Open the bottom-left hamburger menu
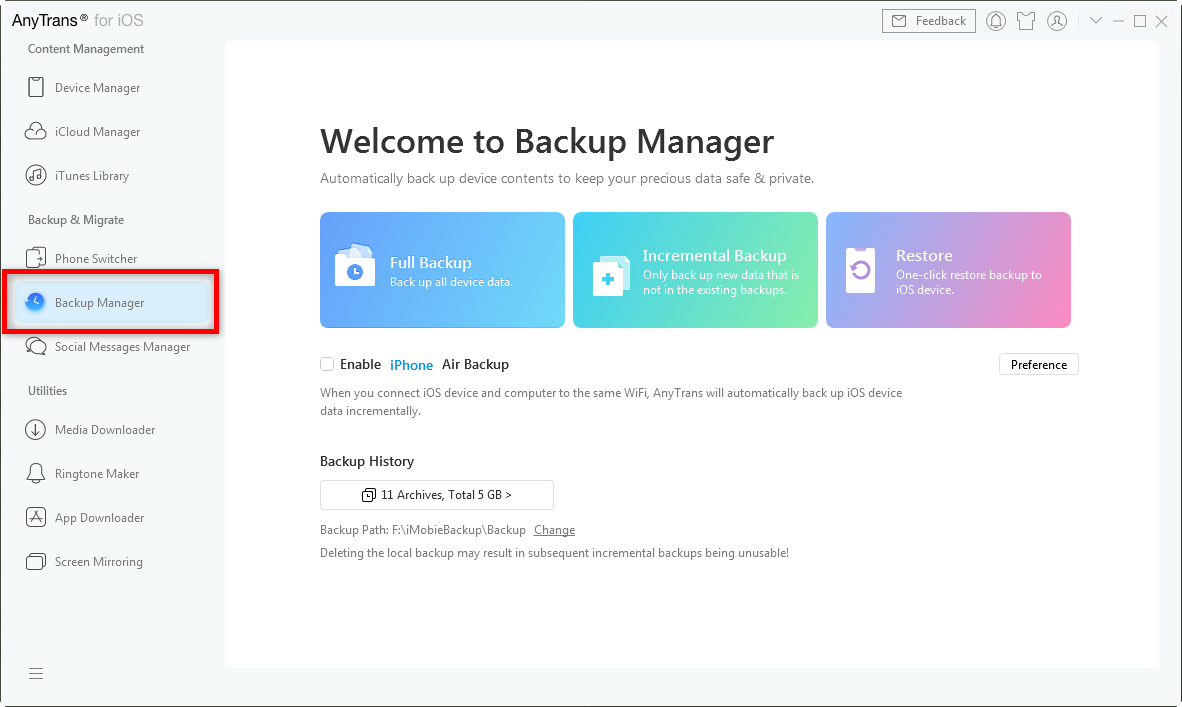 [36, 673]
